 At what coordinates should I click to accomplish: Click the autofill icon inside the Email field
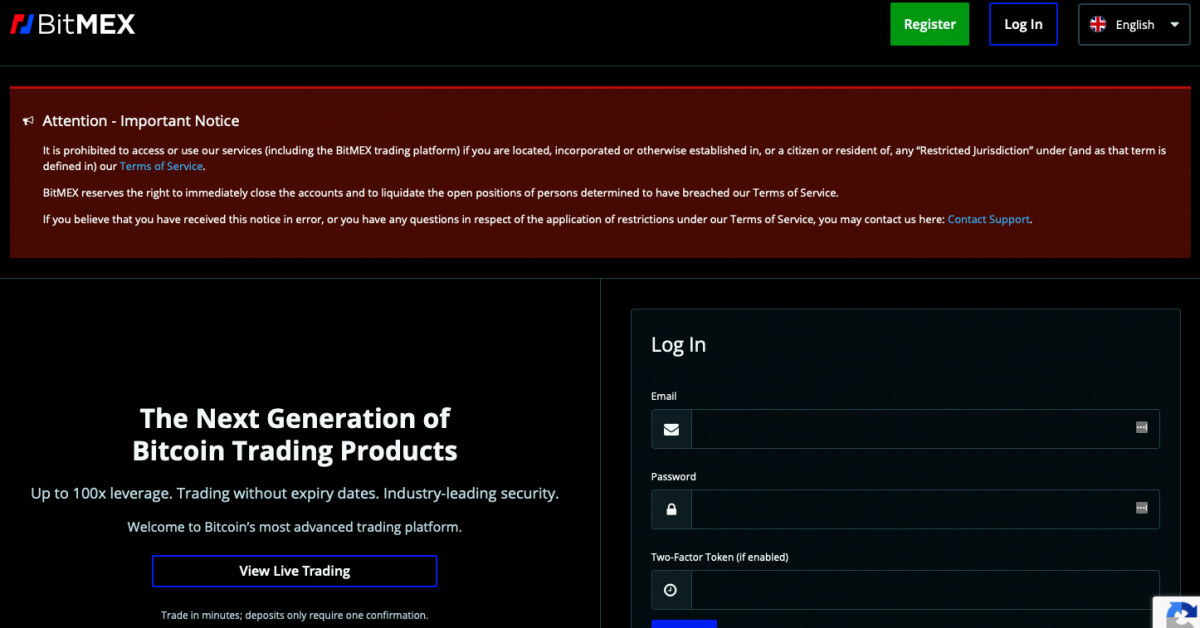pos(1142,427)
